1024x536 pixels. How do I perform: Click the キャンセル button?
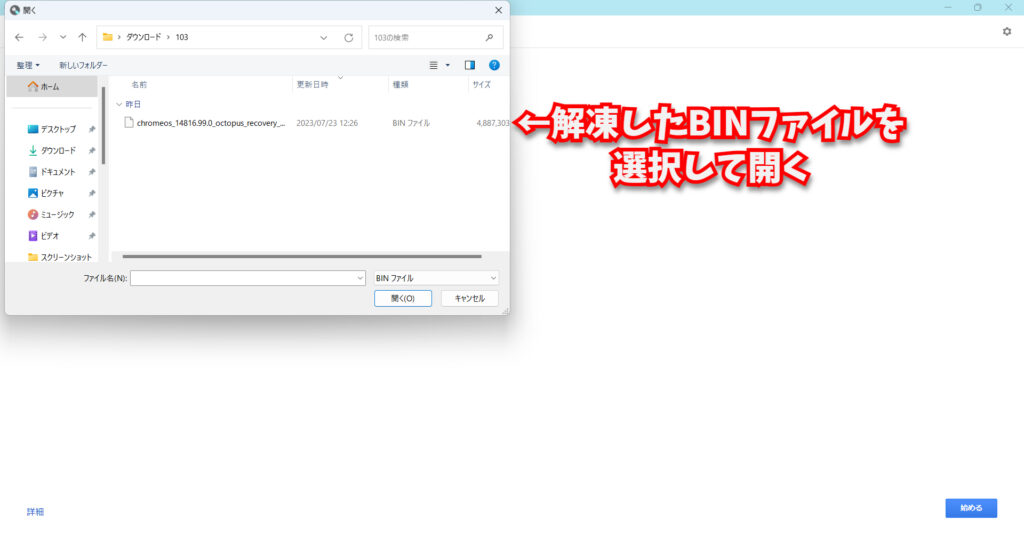(x=469, y=298)
